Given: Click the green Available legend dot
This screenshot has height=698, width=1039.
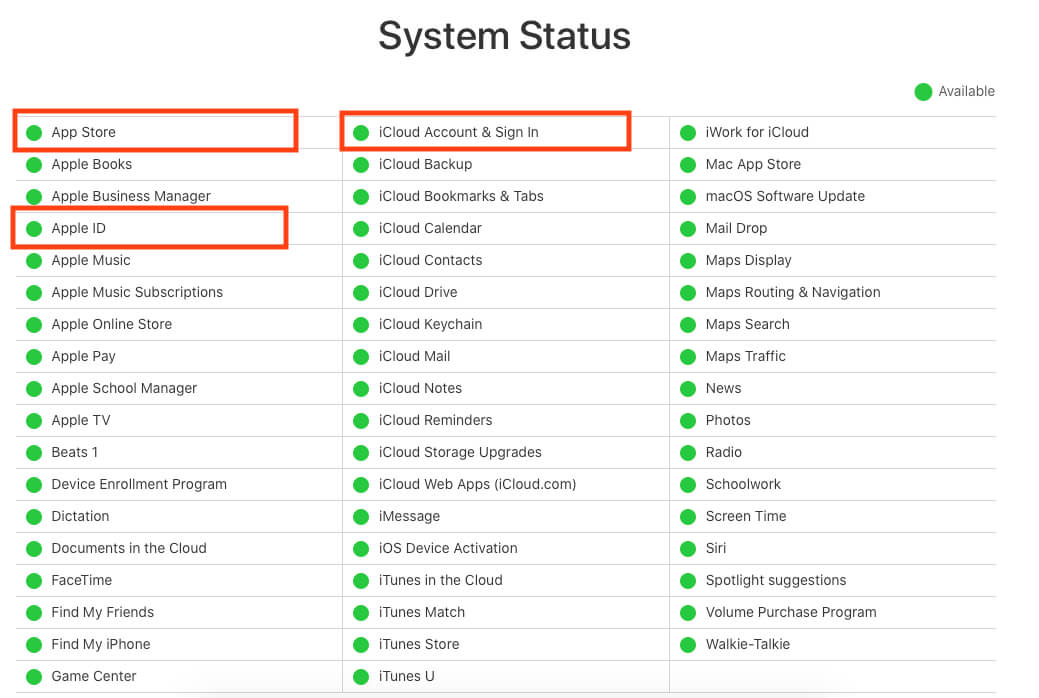Looking at the screenshot, I should pos(923,91).
